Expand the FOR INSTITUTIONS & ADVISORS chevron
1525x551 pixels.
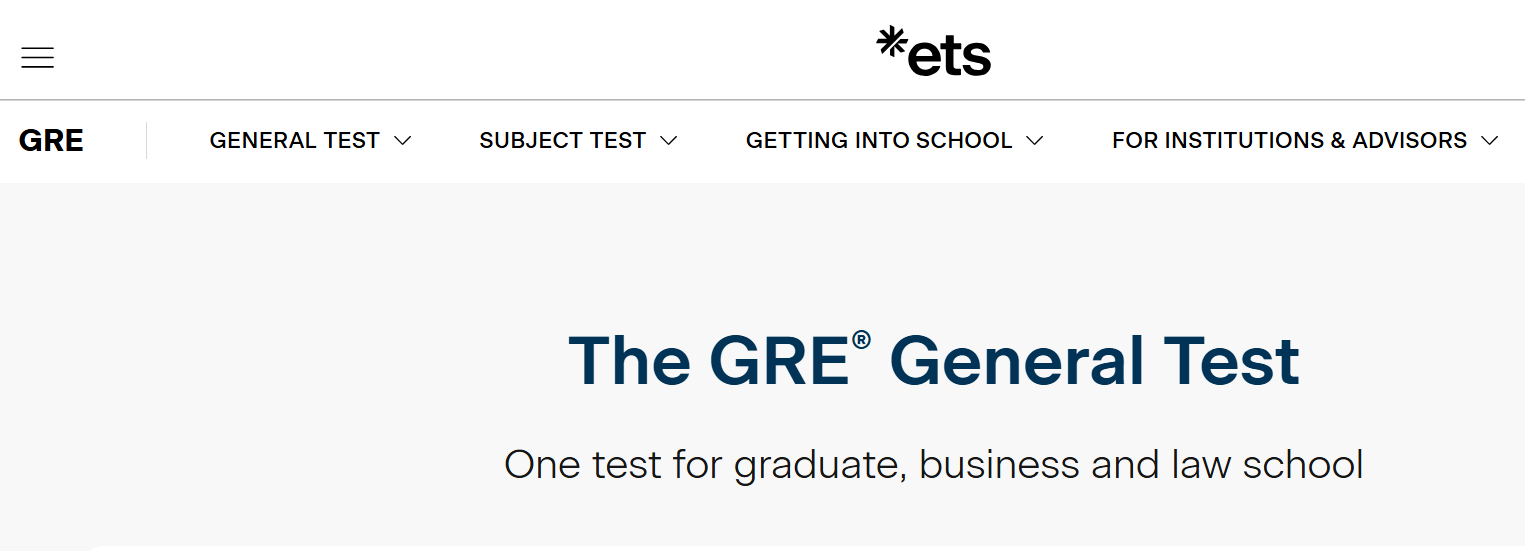[x=1490, y=141]
